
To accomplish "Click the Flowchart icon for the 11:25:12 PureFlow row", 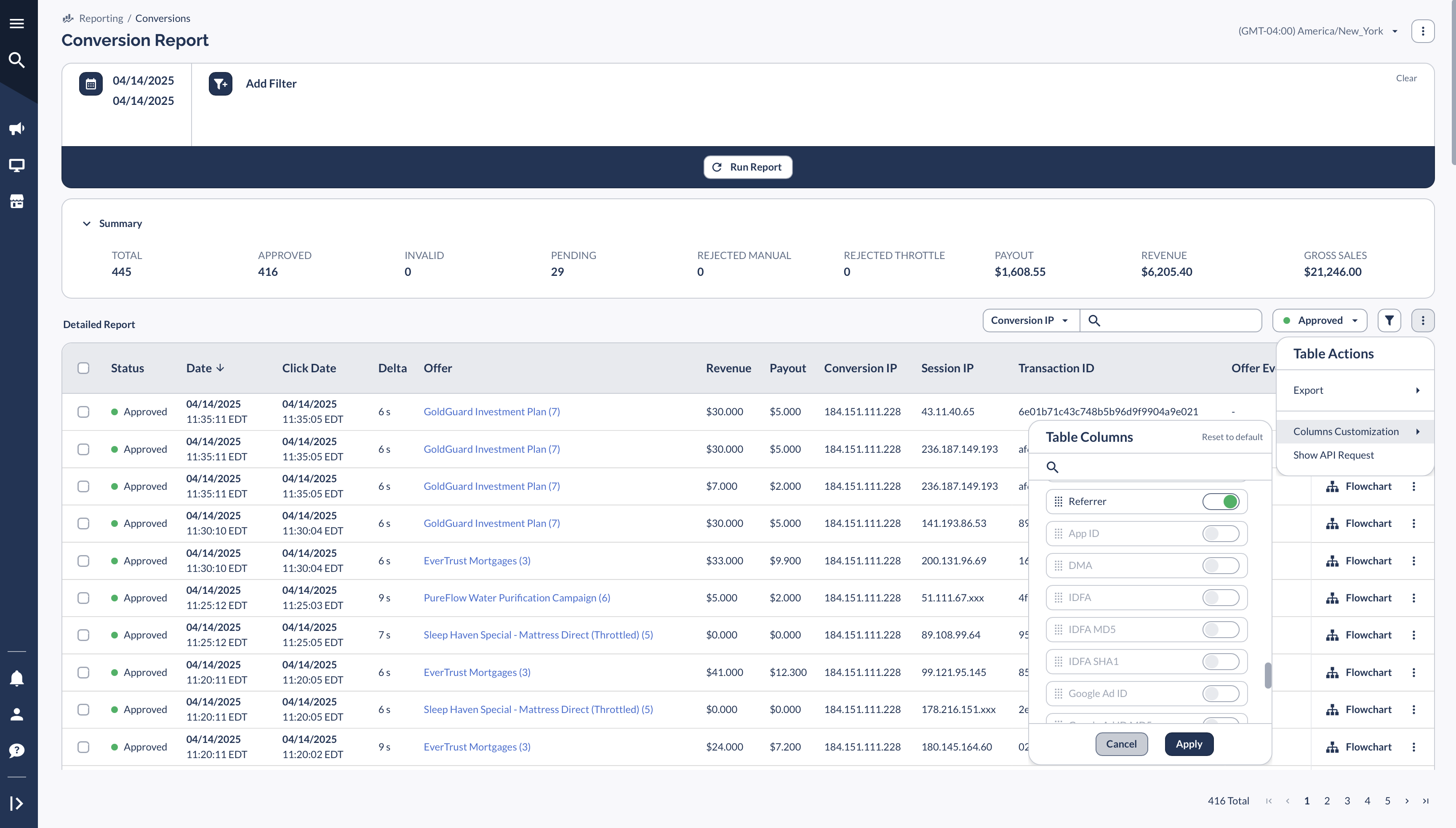I will (x=1332, y=598).
